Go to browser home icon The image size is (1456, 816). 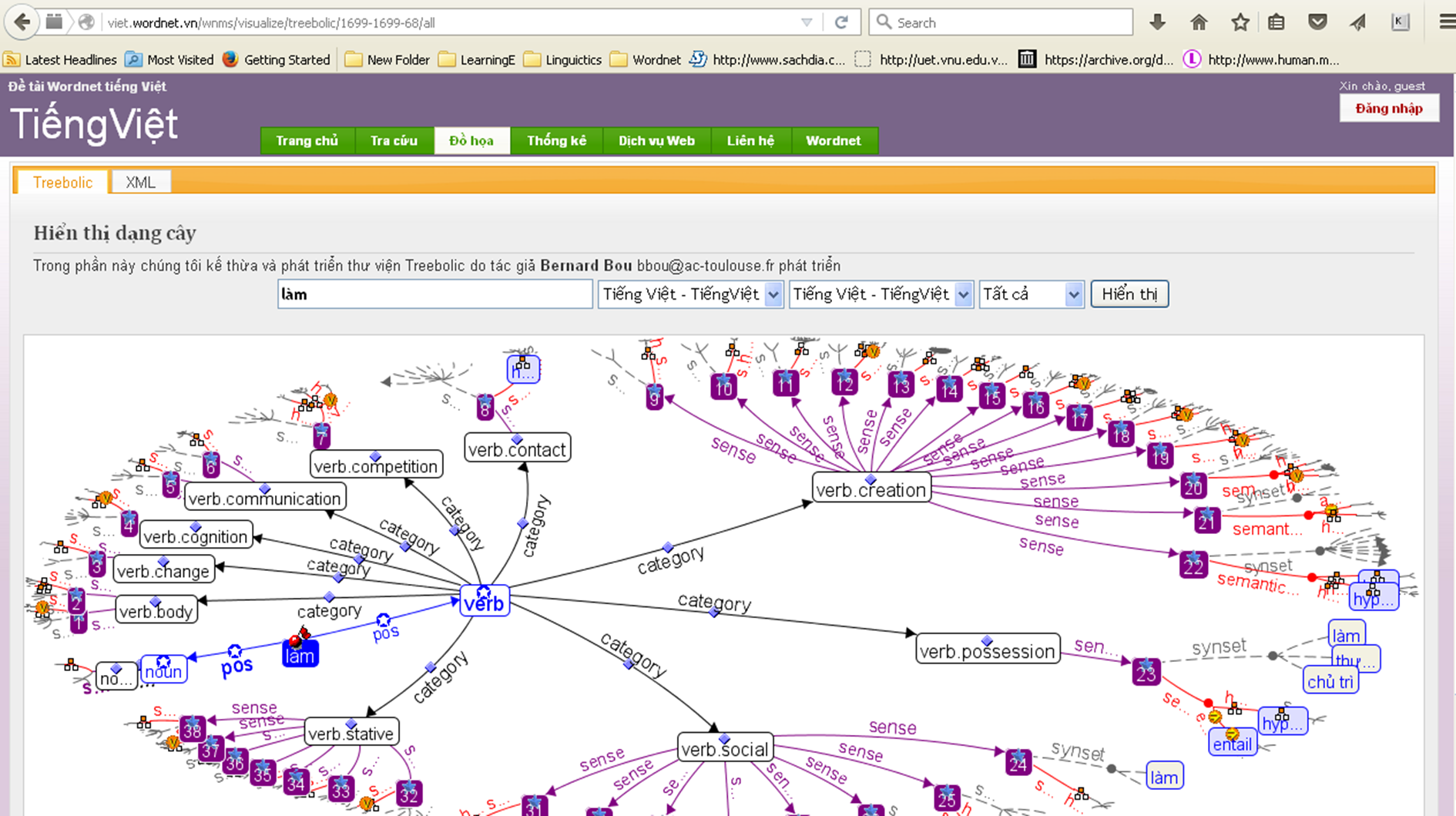1199,22
